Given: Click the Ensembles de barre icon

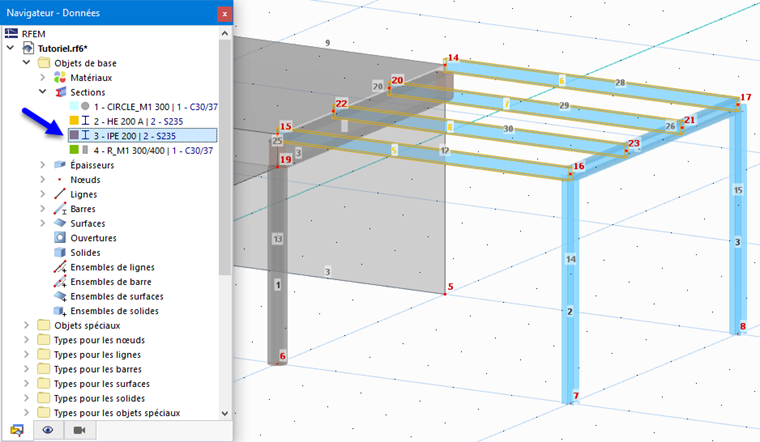Looking at the screenshot, I should pos(60,282).
